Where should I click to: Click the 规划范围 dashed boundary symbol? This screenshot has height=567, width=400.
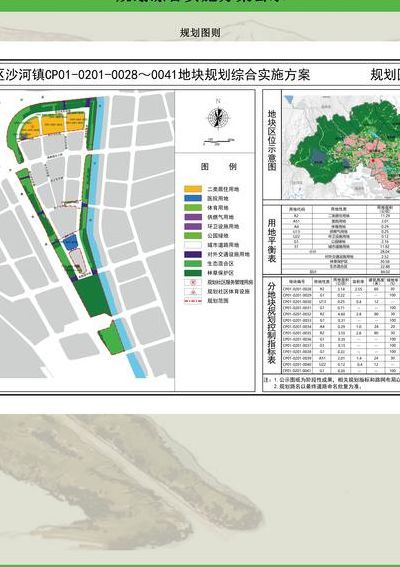pyautogui.click(x=193, y=301)
